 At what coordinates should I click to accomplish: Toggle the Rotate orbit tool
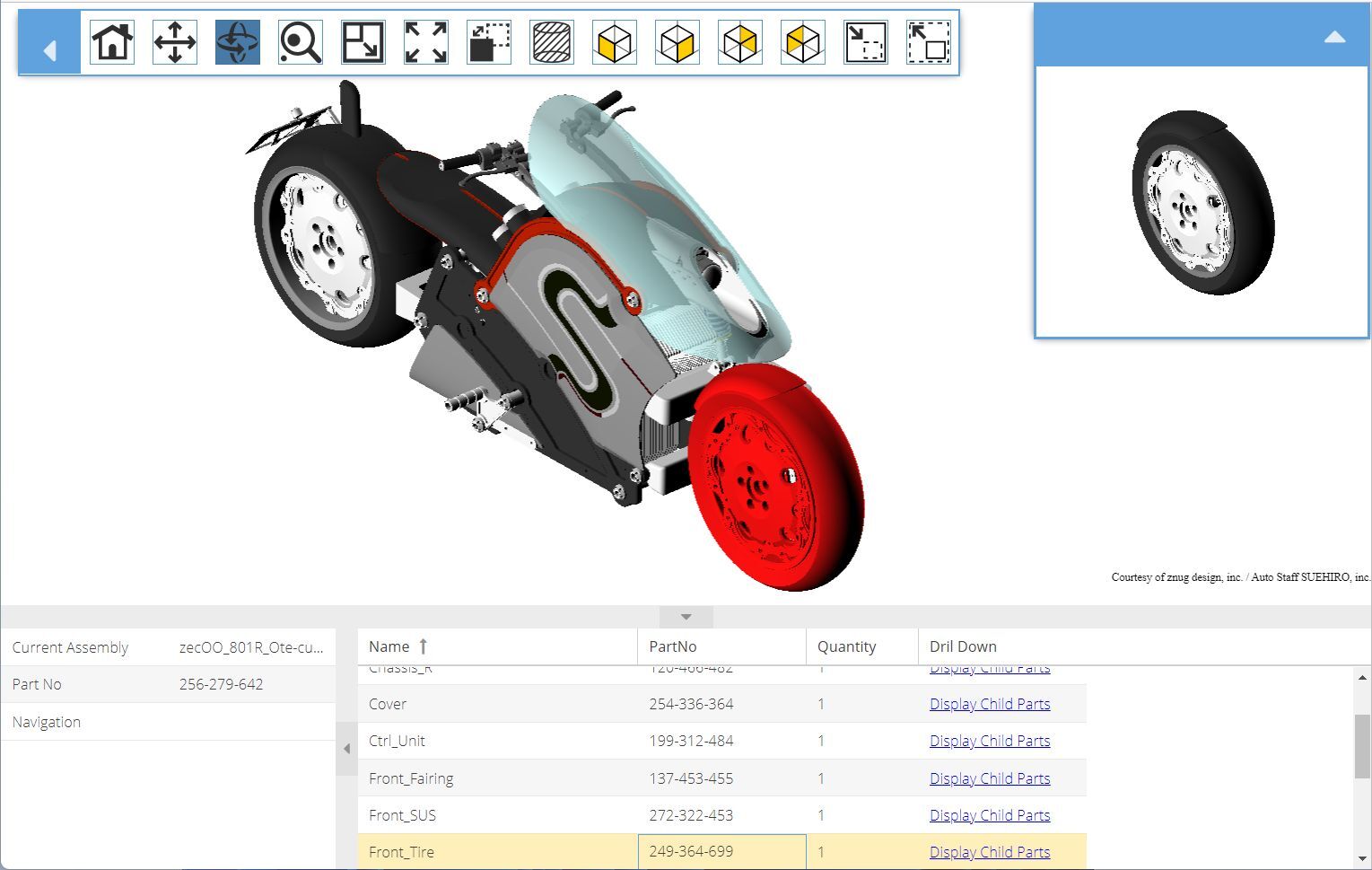click(x=238, y=42)
